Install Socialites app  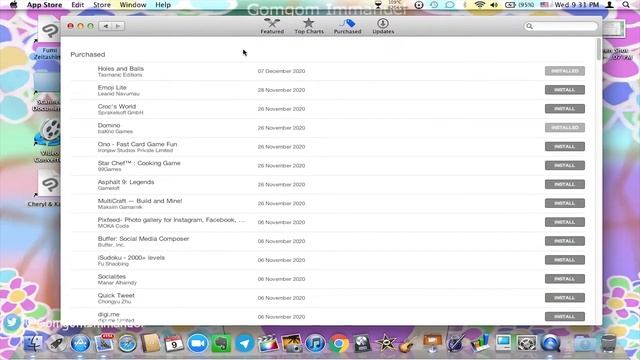(564, 279)
